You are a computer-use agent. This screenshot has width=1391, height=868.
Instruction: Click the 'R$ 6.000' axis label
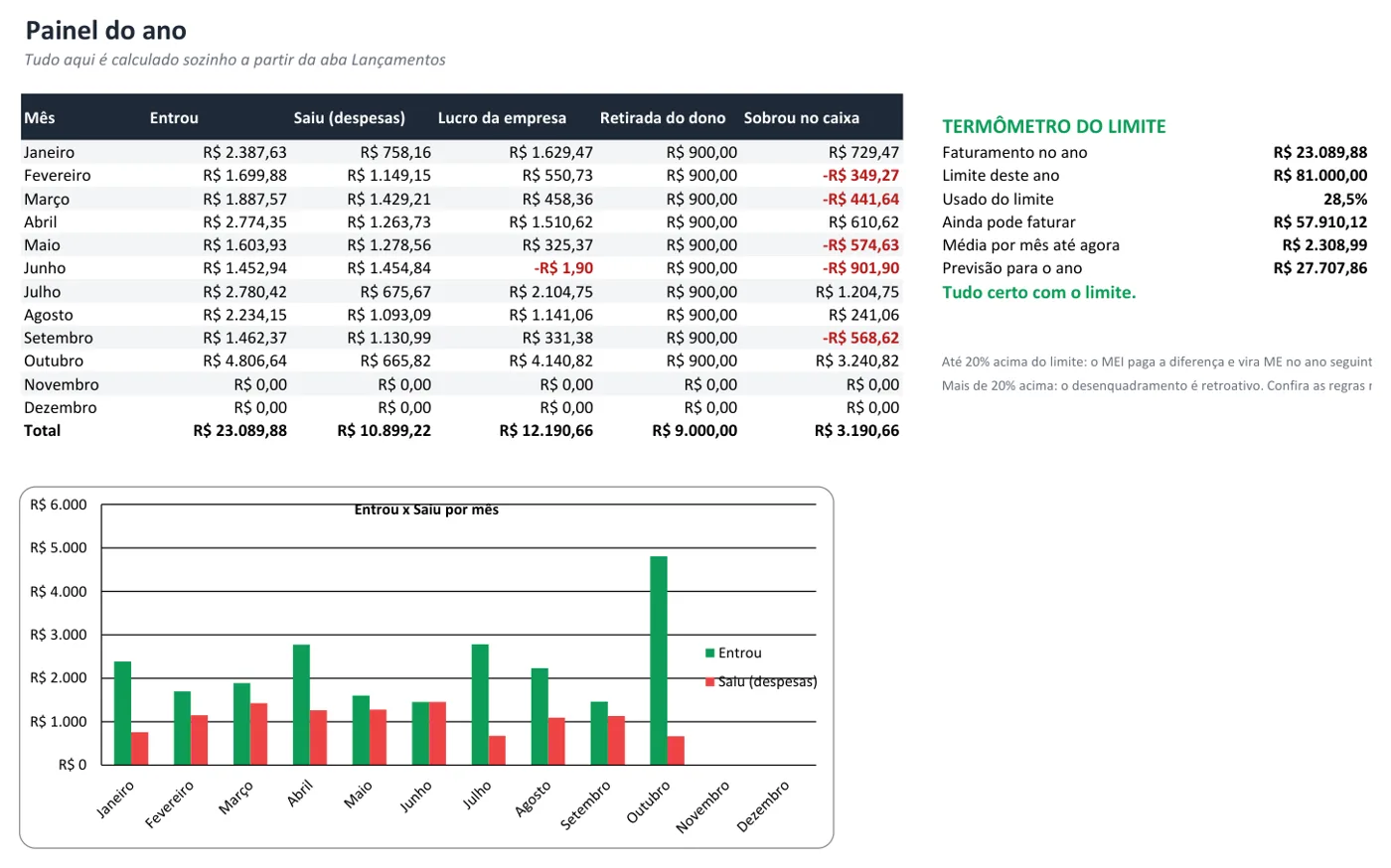coord(59,506)
